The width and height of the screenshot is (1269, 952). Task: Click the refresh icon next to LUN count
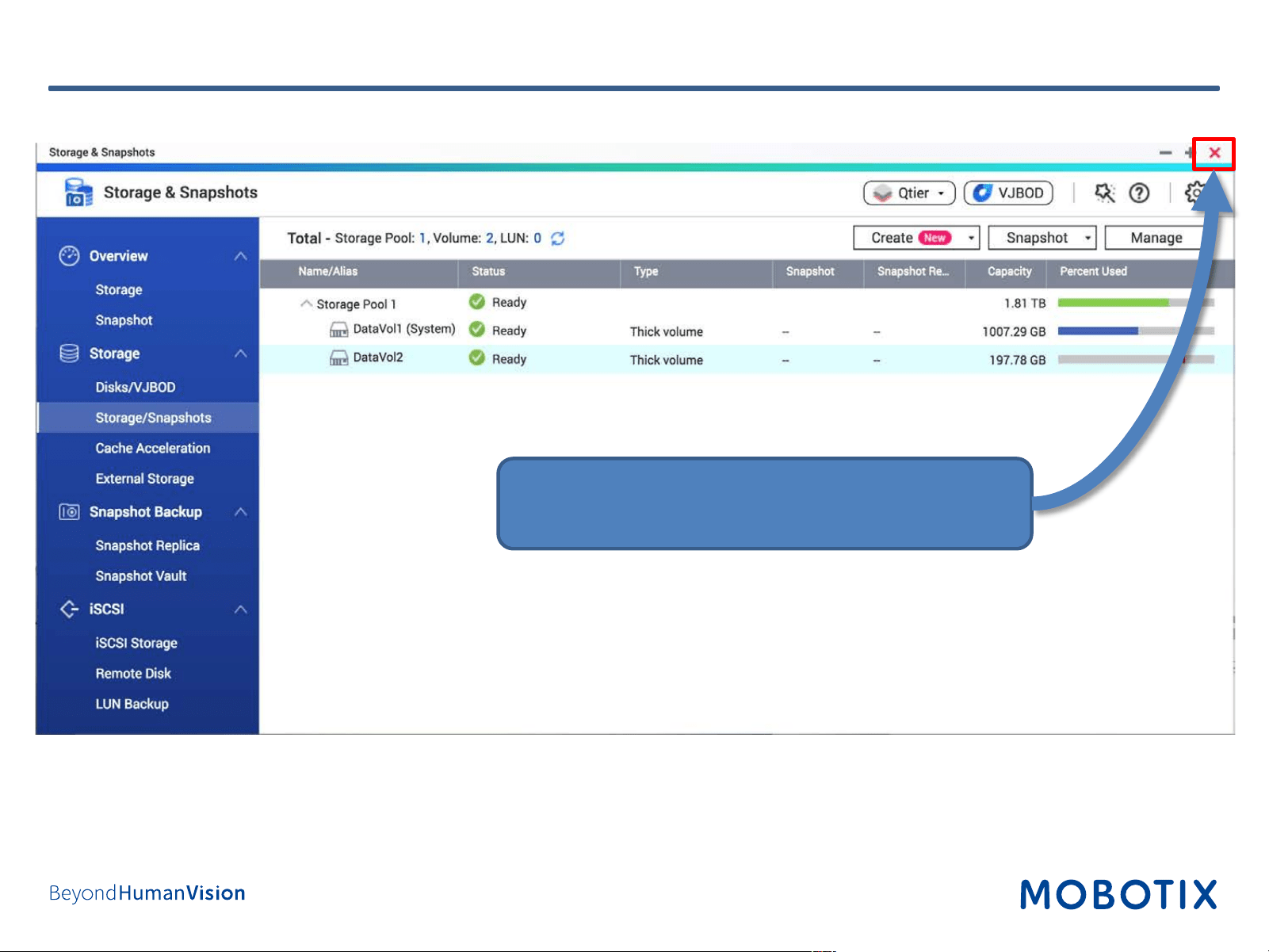coord(558,239)
